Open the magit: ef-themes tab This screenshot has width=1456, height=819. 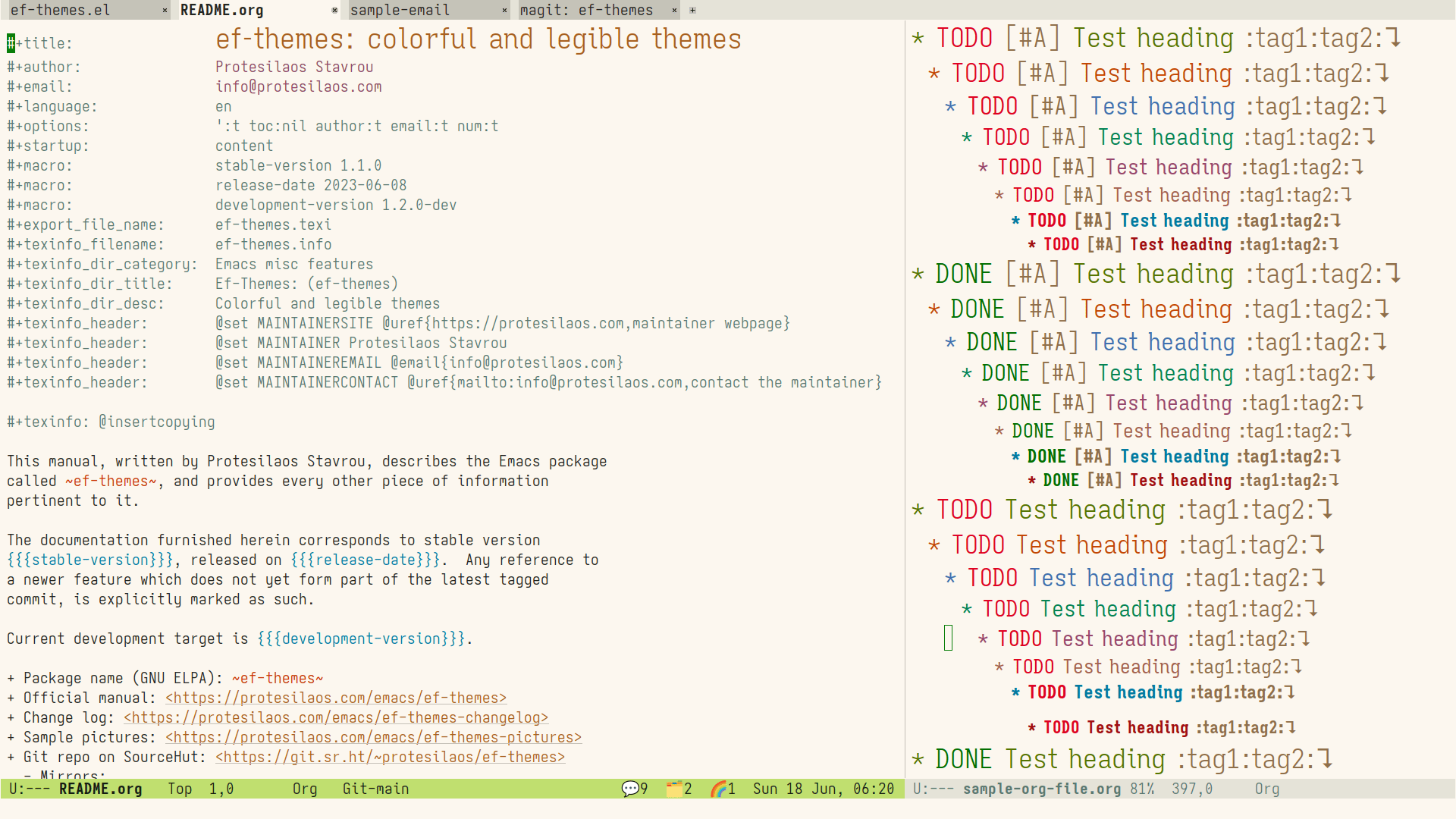point(586,11)
